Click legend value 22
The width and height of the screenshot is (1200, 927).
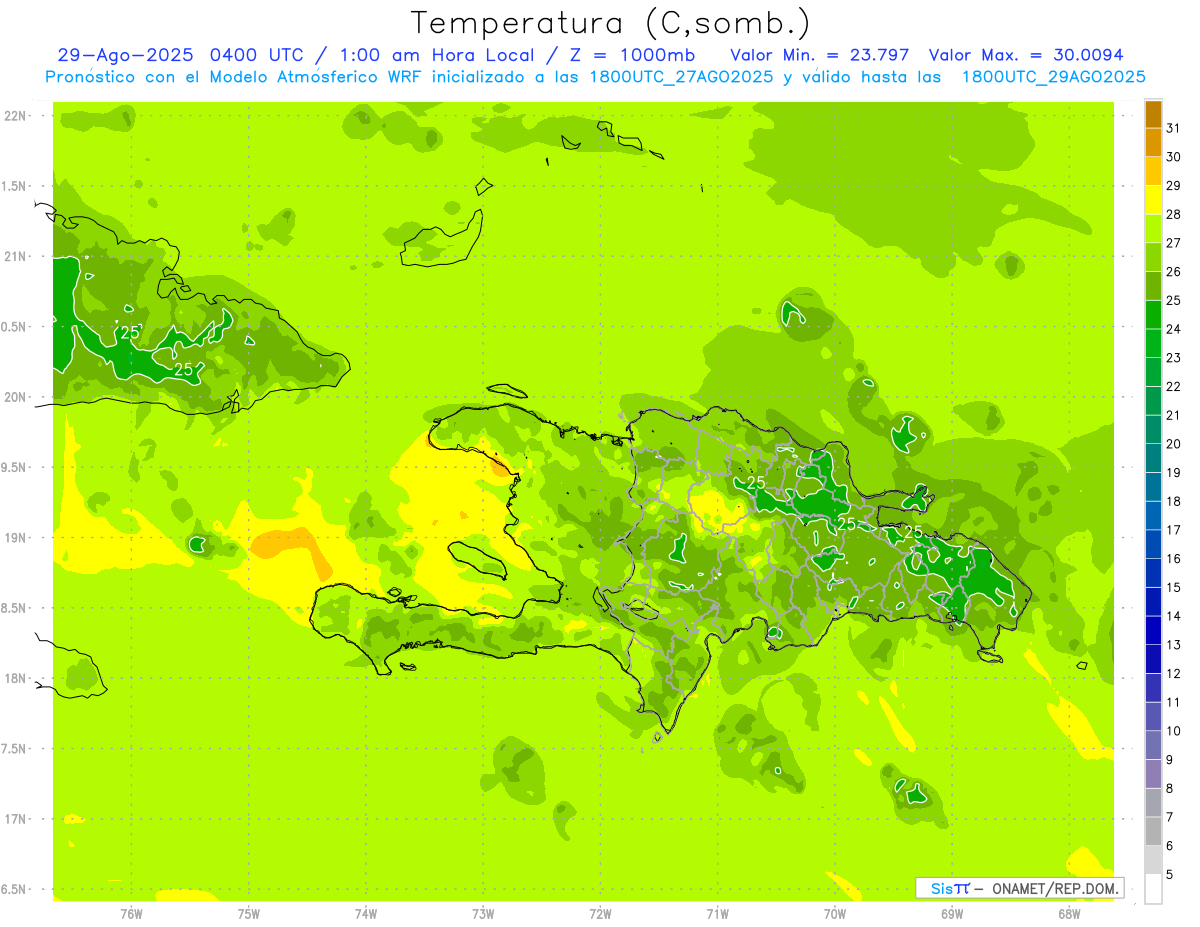point(1174,387)
